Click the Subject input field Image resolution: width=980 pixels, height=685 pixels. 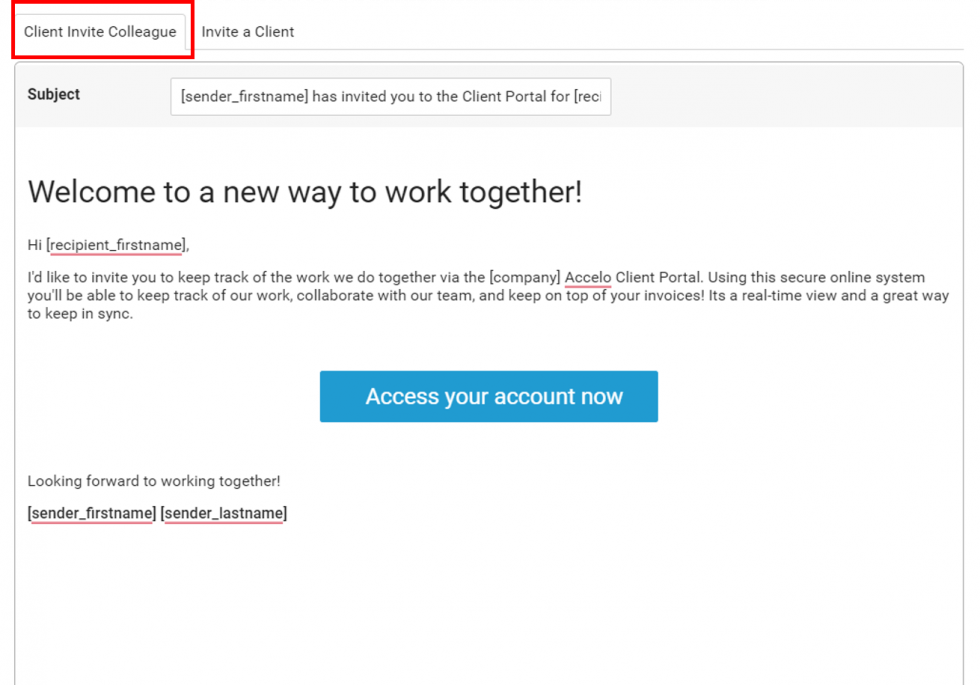click(x=390, y=96)
